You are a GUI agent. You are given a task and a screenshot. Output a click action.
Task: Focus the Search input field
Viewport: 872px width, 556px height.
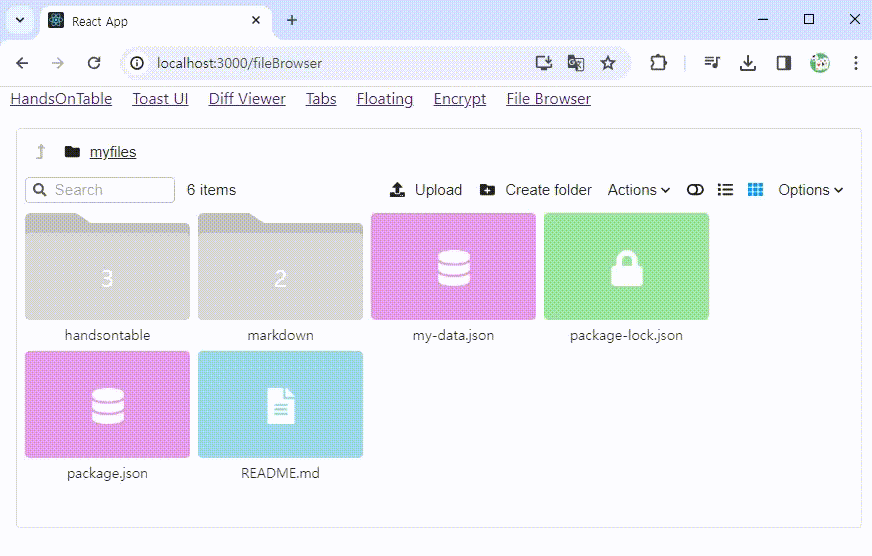(x=100, y=190)
